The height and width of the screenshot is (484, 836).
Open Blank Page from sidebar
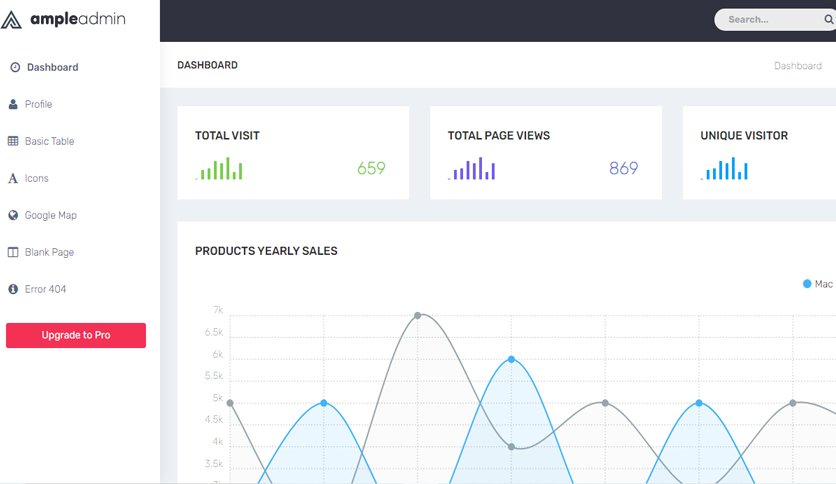49,252
